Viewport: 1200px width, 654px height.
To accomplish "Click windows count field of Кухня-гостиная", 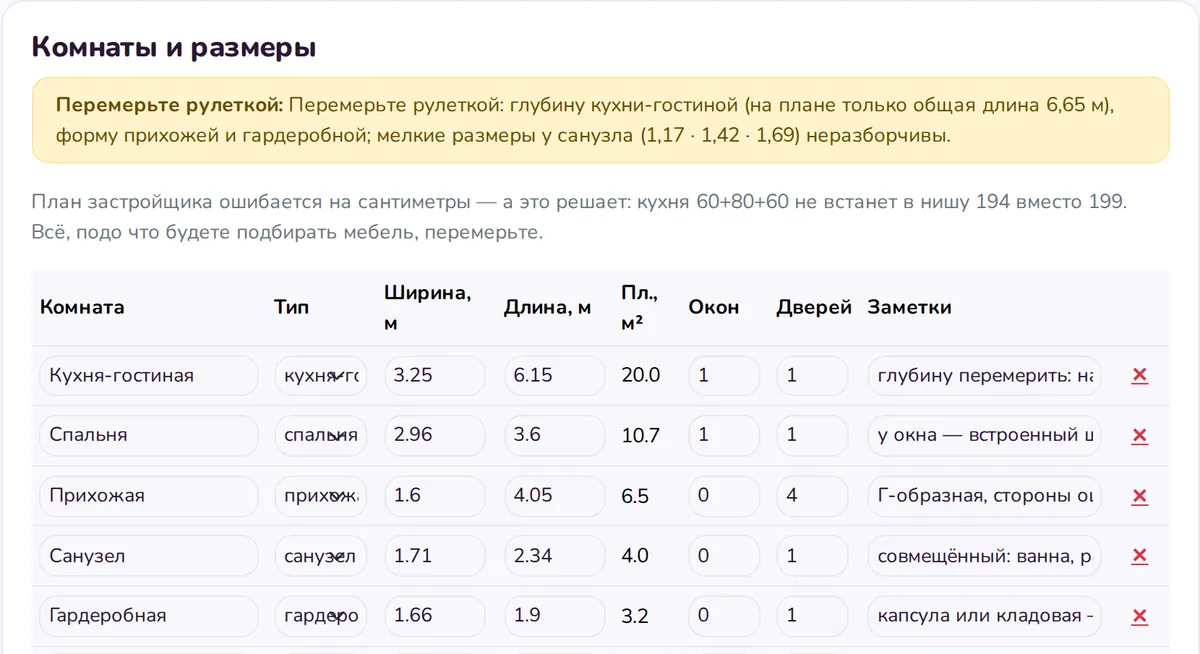I will [x=724, y=376].
